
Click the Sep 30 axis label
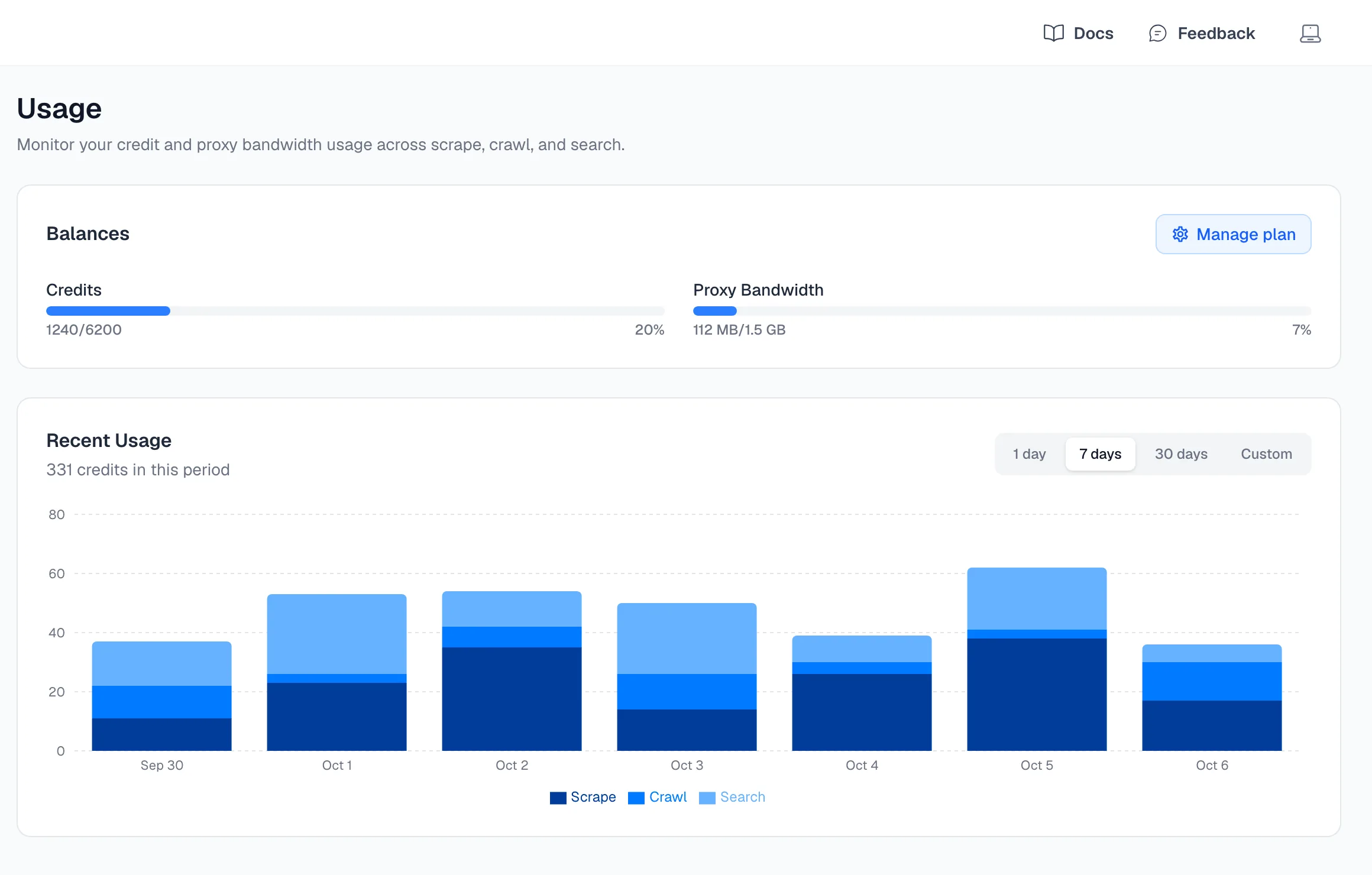(161, 765)
